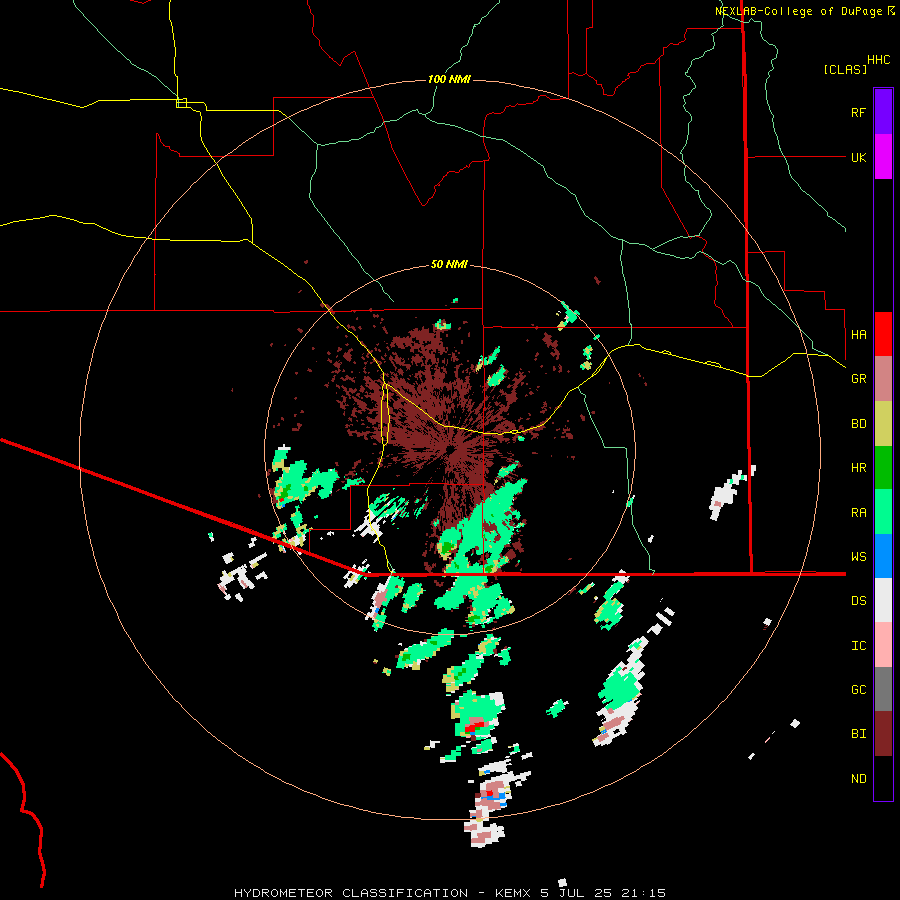Click the radar site center of biological returns

[451, 449]
